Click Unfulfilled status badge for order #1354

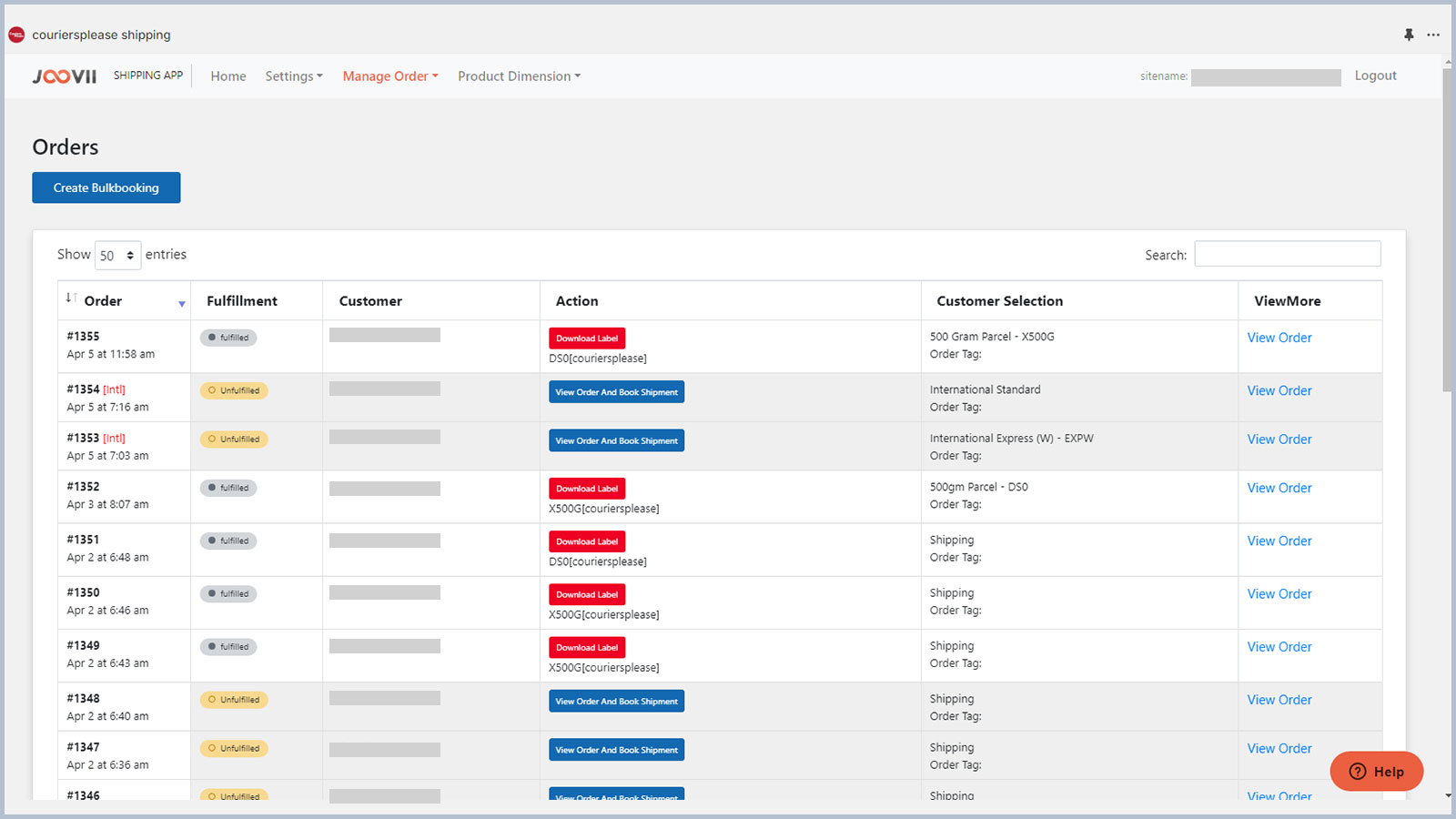(x=234, y=390)
